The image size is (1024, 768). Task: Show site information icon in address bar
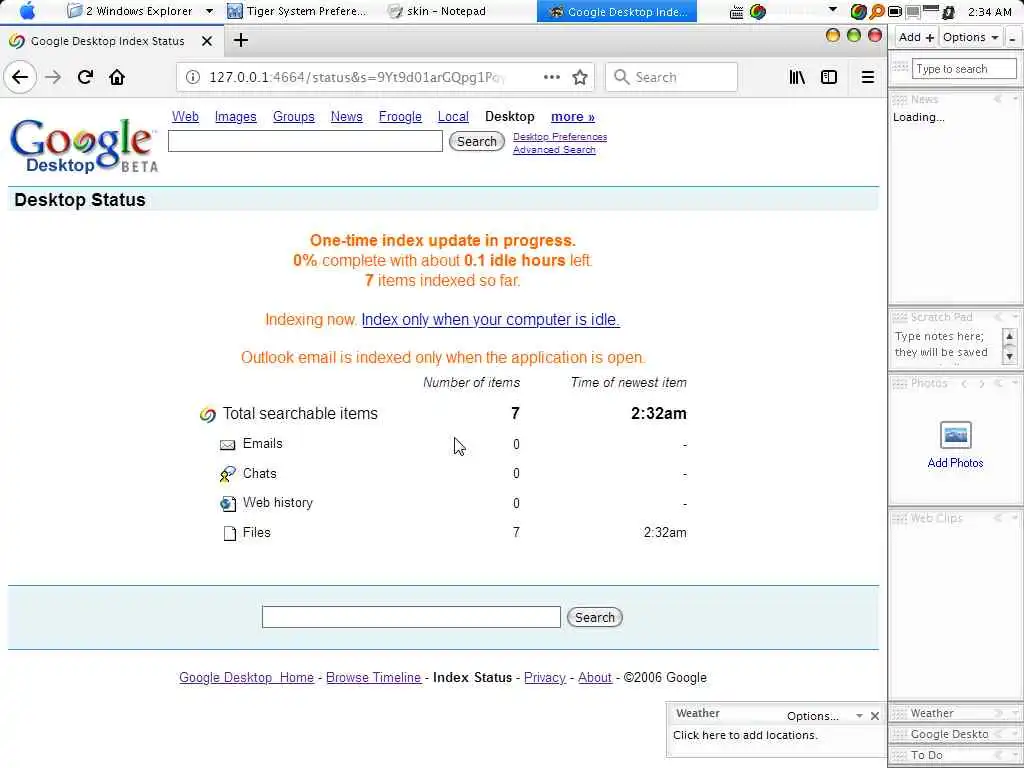(192, 77)
